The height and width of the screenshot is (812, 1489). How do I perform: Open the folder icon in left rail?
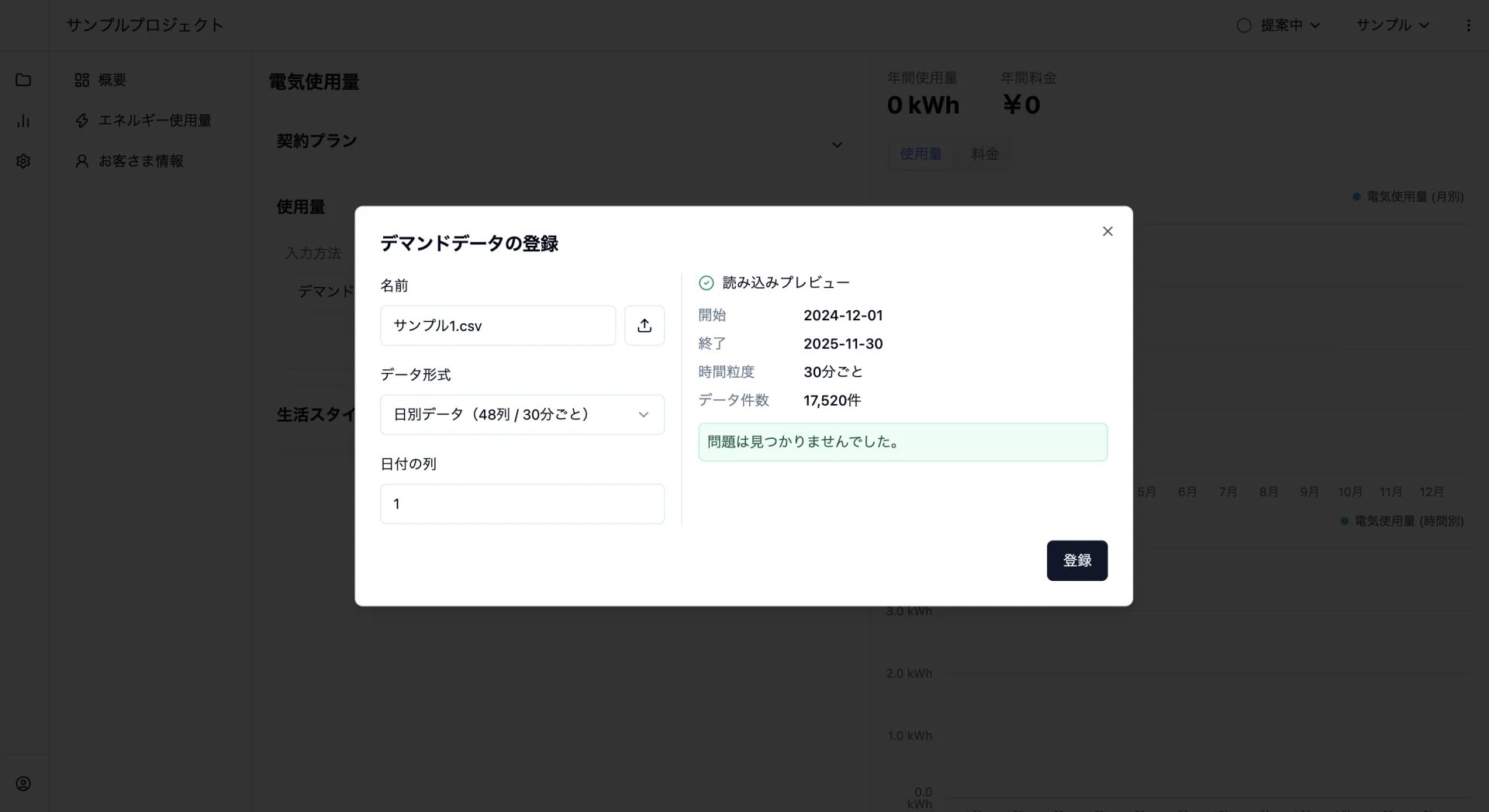(23, 80)
